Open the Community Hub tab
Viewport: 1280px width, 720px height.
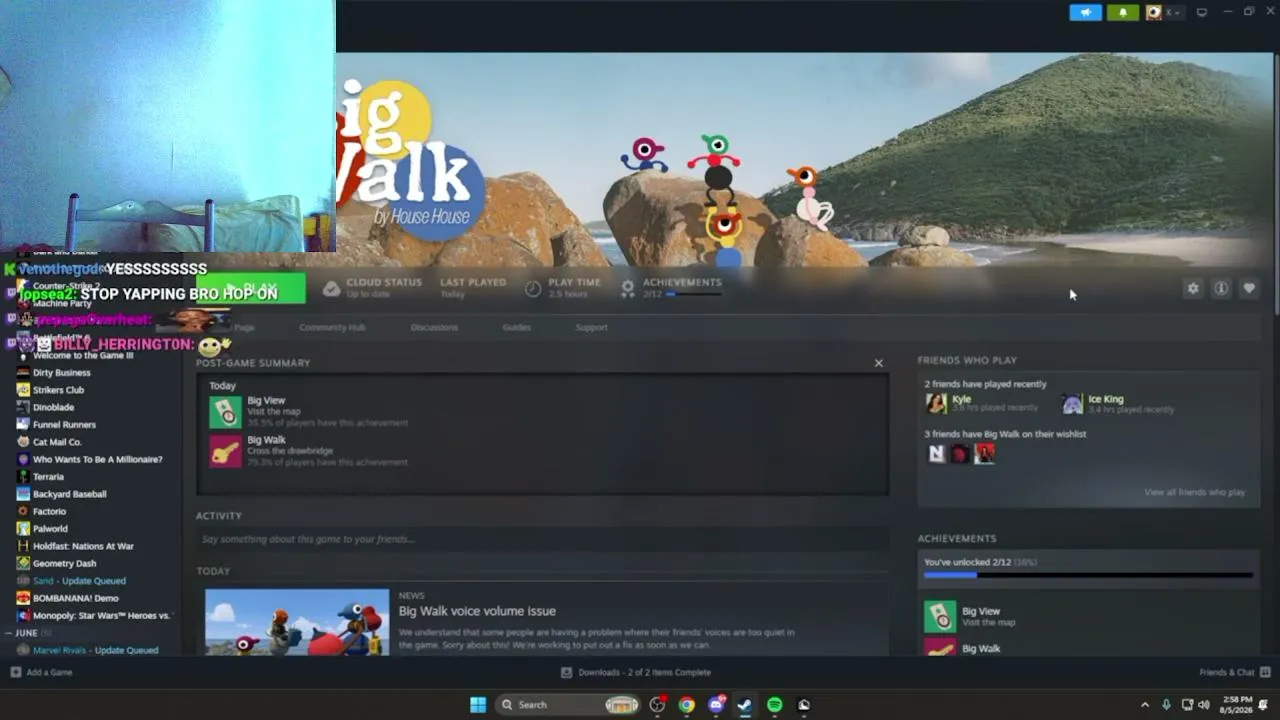[x=332, y=327]
